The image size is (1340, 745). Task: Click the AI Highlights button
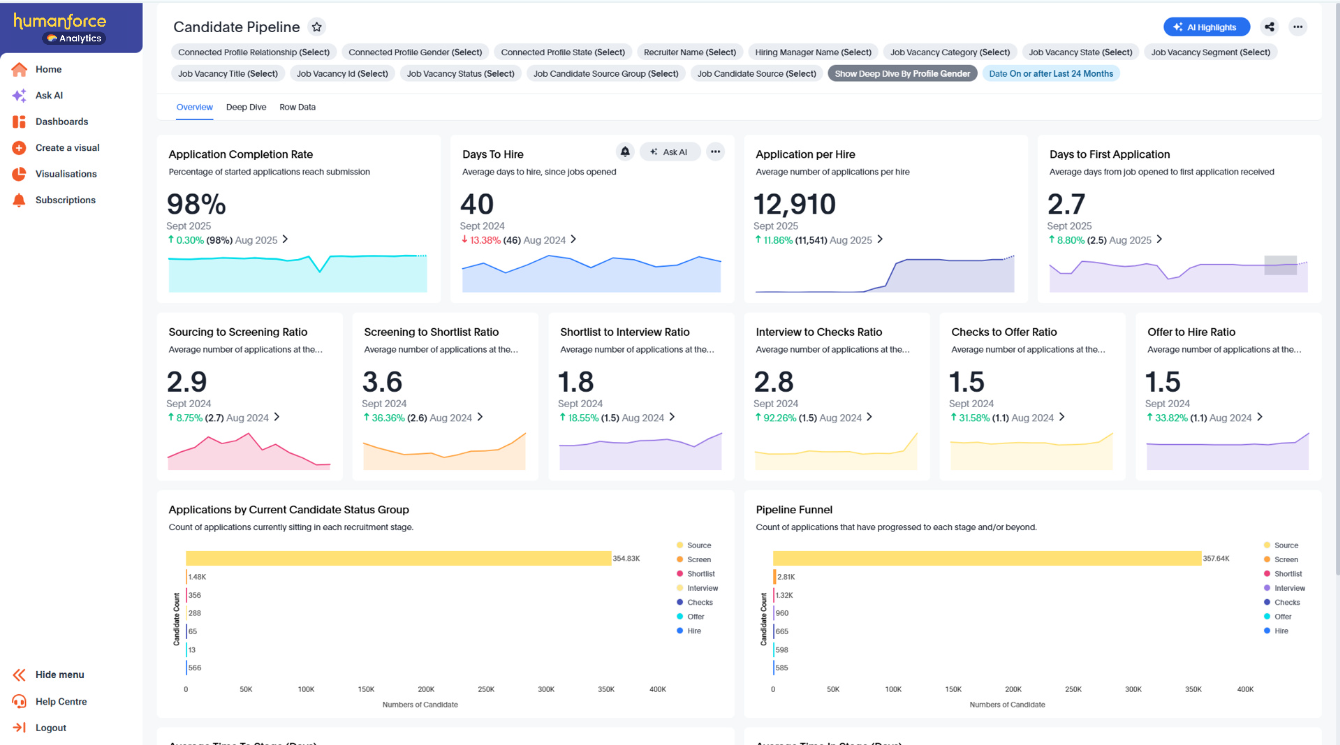point(1206,27)
